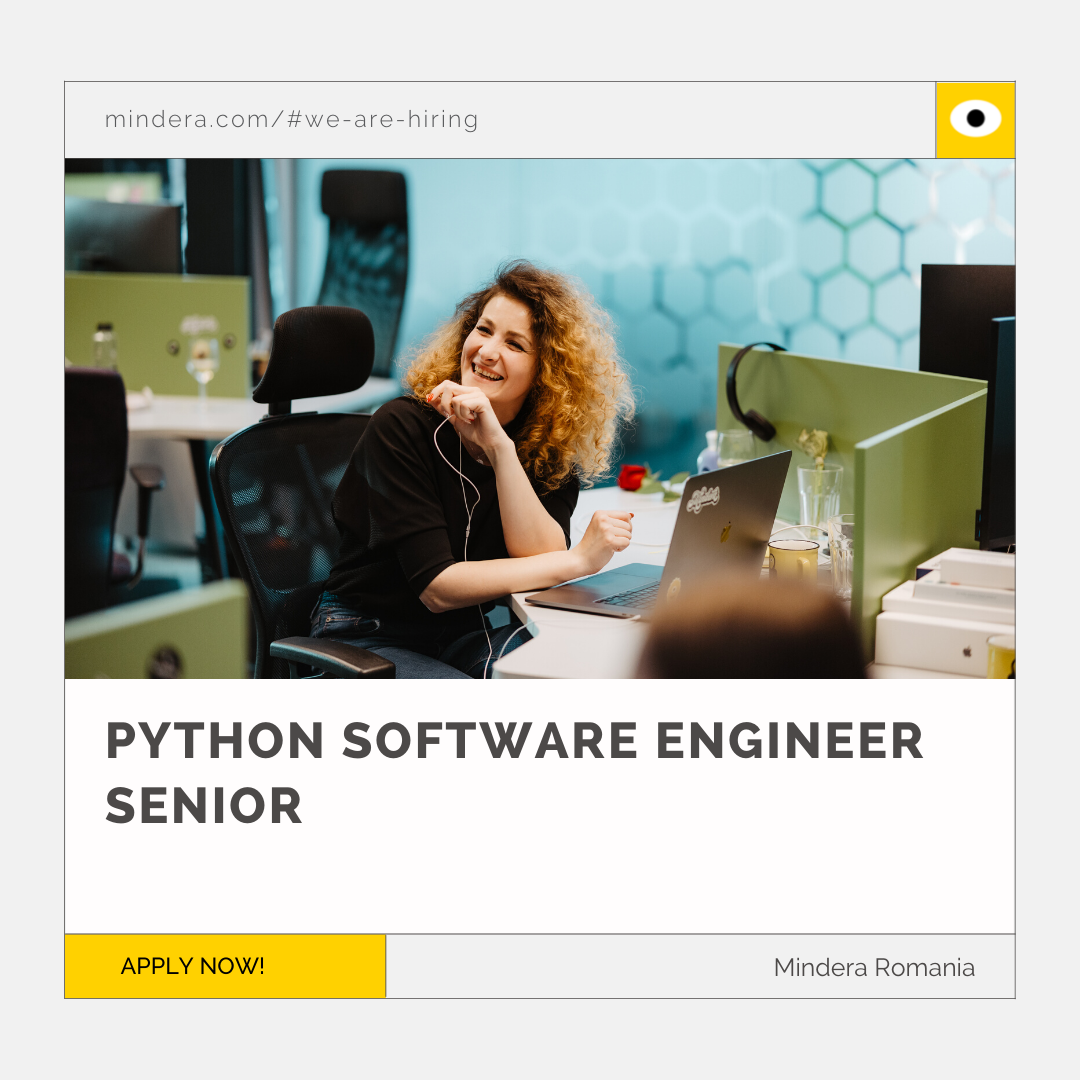The height and width of the screenshot is (1080, 1080).
Task: Click the yellow mug beside the laptop
Action: point(793,559)
